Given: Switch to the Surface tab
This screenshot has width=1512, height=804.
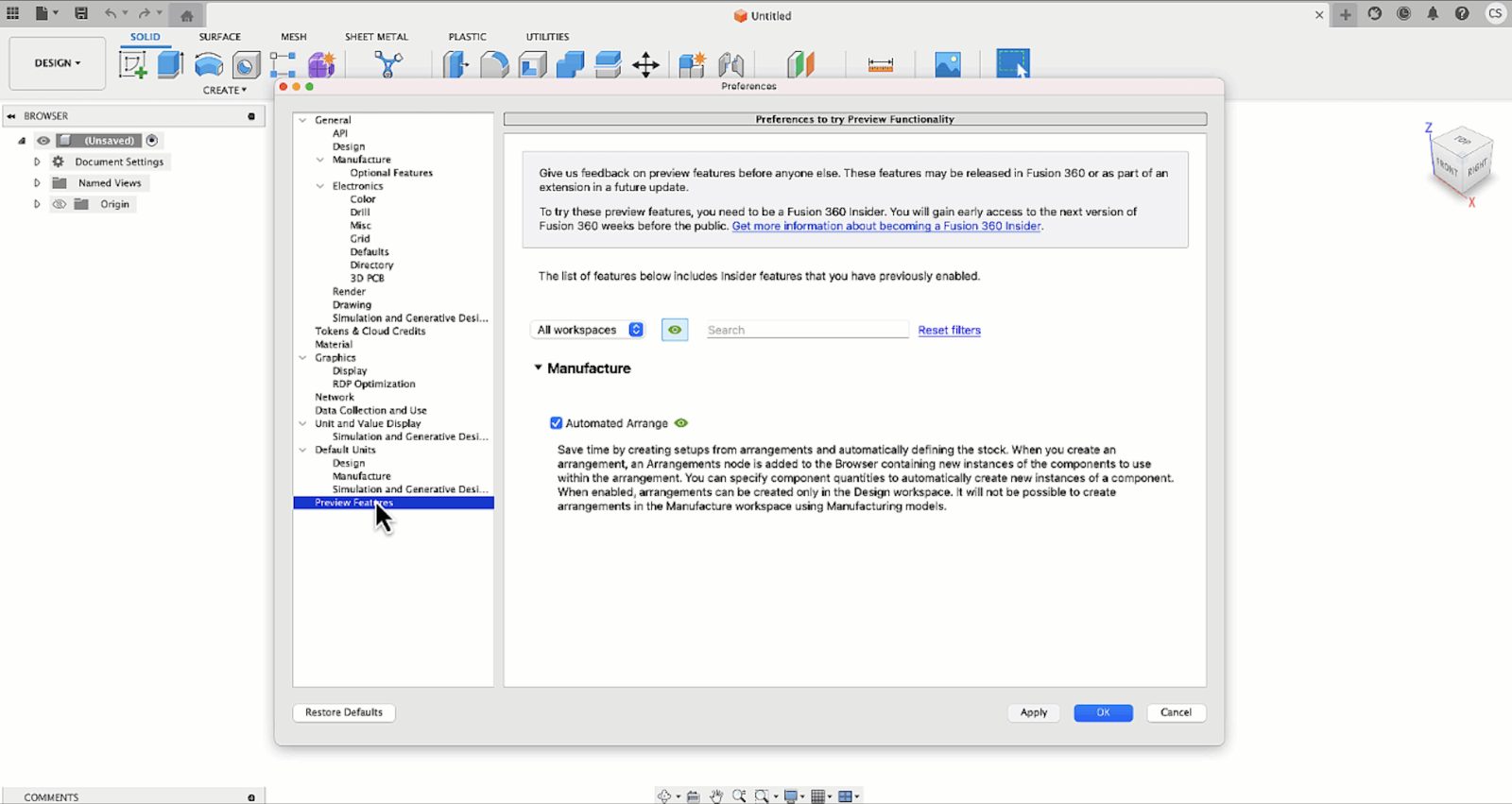Looking at the screenshot, I should [x=219, y=37].
